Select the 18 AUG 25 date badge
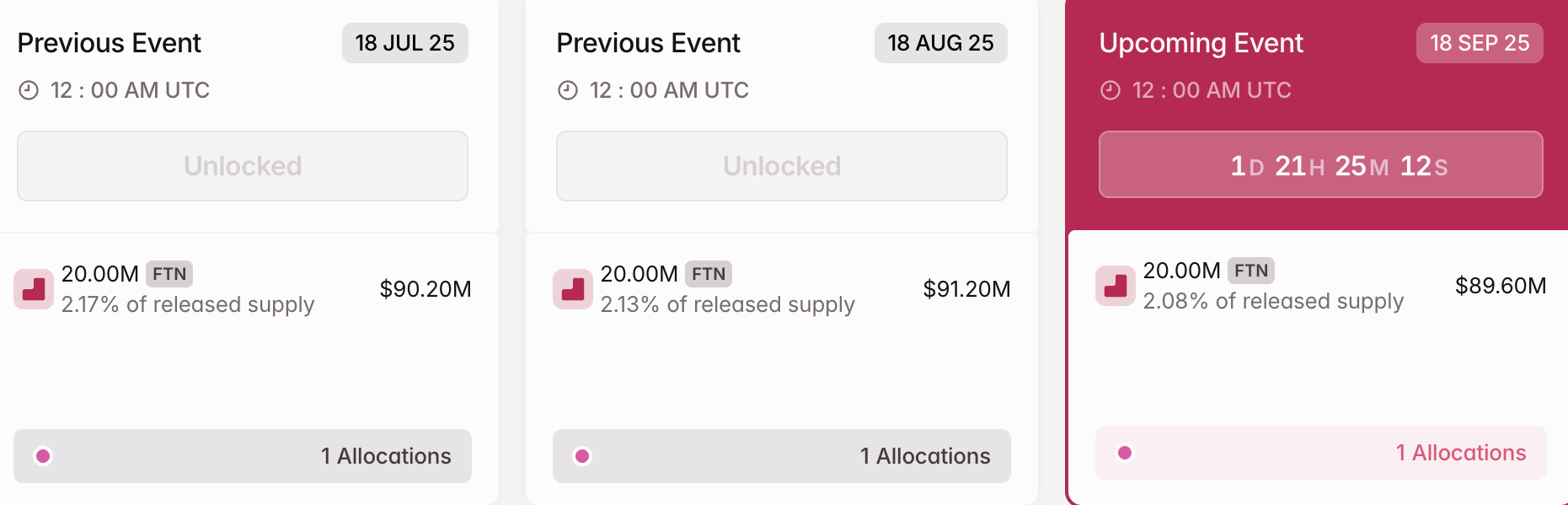This screenshot has width=1568, height=505. [x=940, y=43]
